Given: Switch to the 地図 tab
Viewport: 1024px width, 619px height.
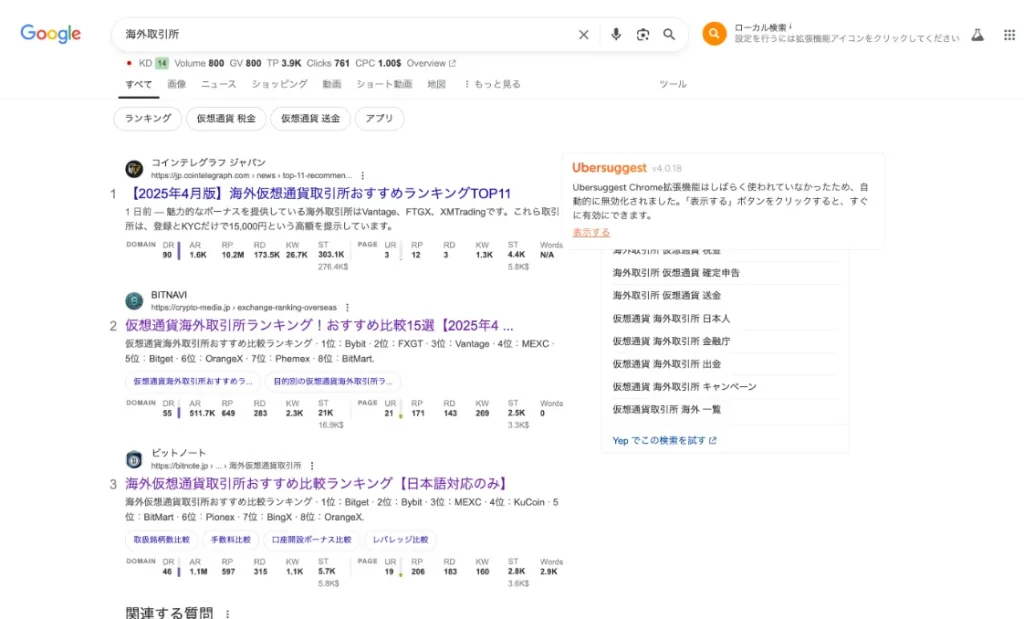Looking at the screenshot, I should coord(436,84).
